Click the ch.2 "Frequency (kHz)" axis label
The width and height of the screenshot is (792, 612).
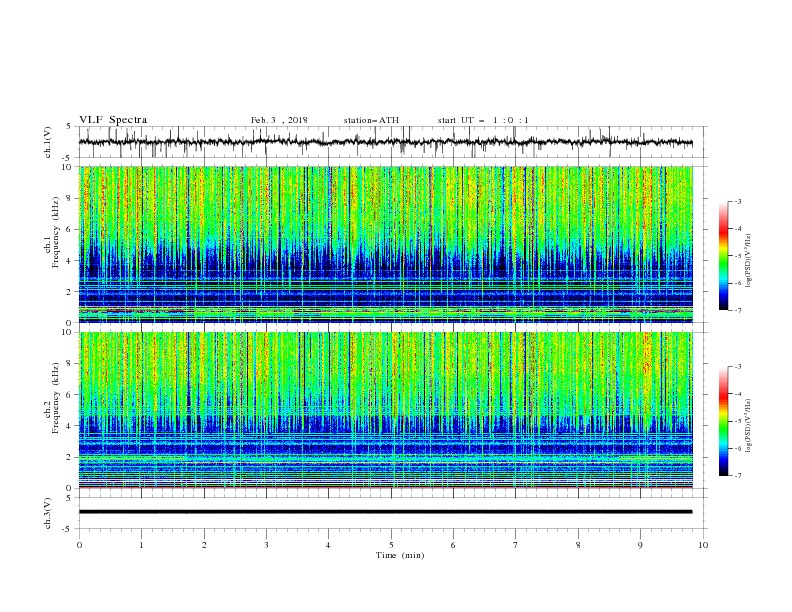click(x=56, y=397)
